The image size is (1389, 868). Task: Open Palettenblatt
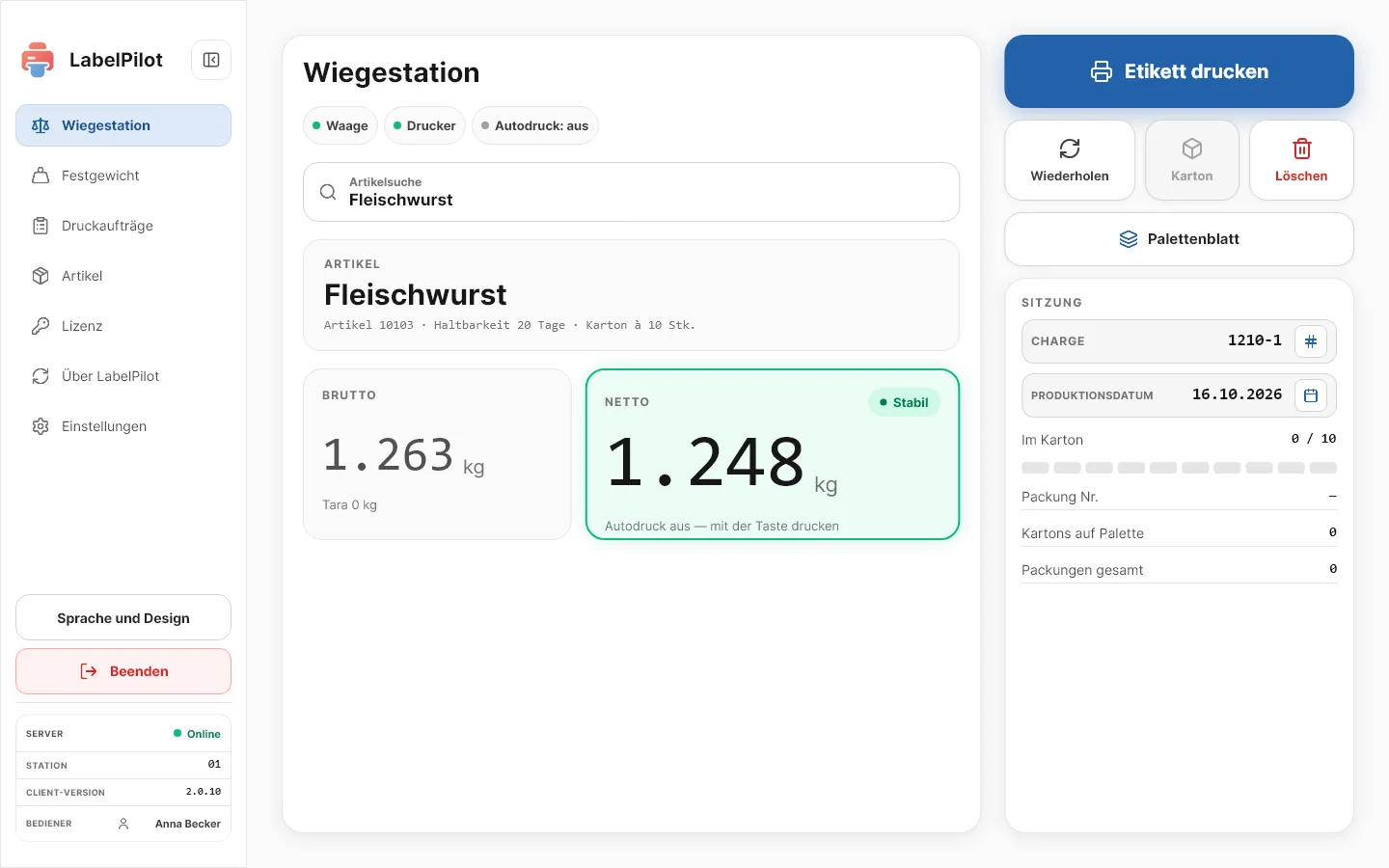[1179, 239]
